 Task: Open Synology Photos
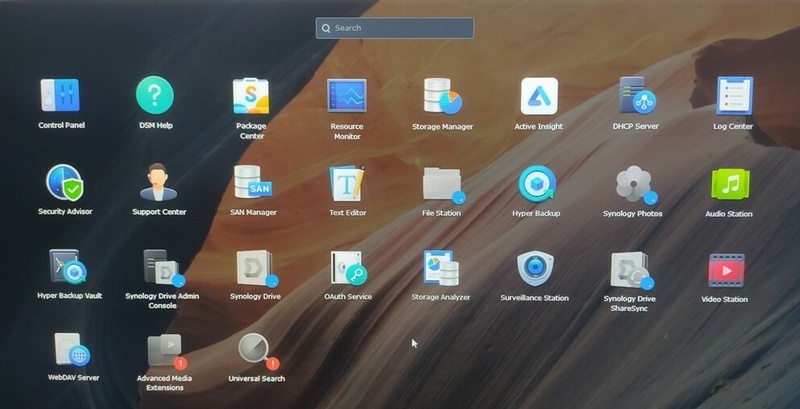[635, 185]
